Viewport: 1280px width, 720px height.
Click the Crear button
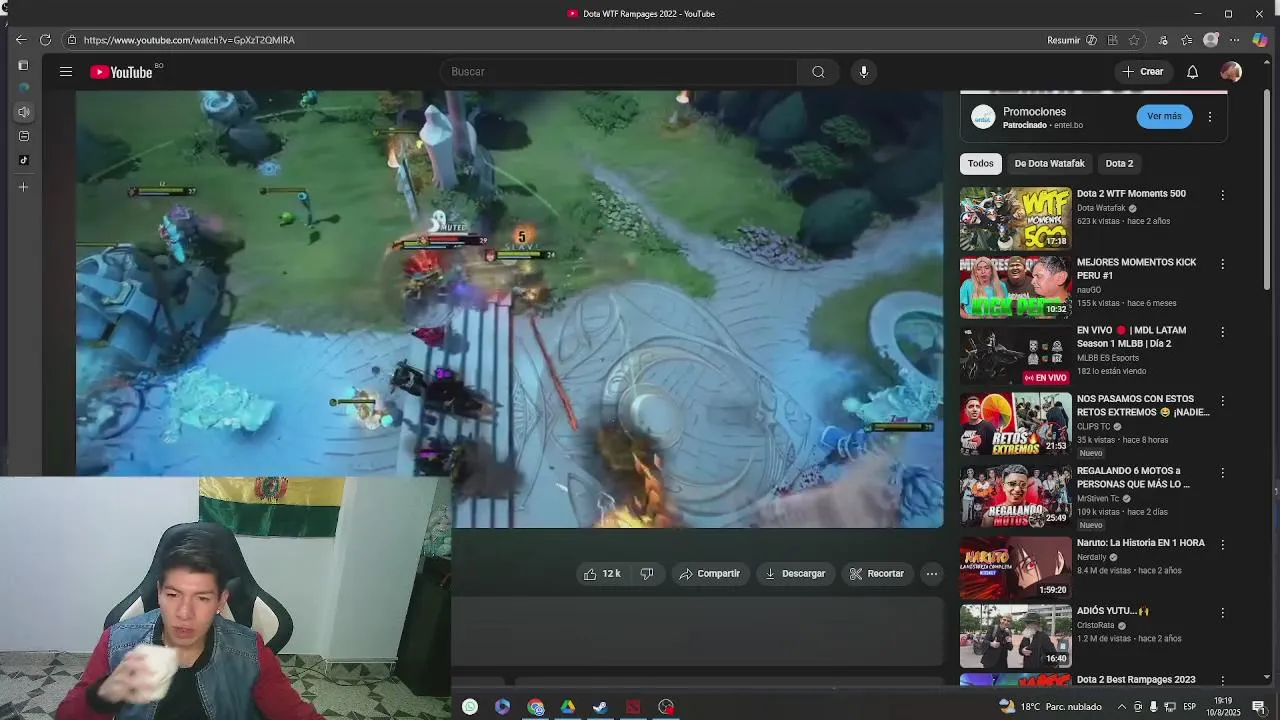coord(1143,72)
